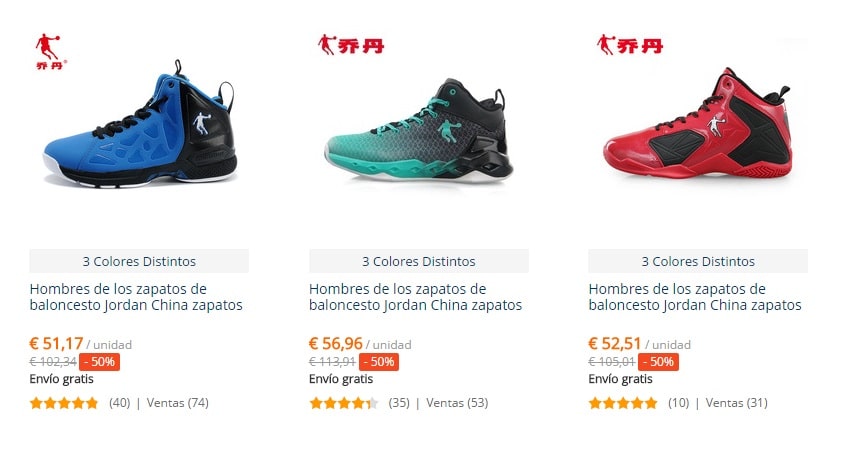The height and width of the screenshot is (450, 845).
Task: Click the five-star rating with 40 reviews
Action: (x=64, y=403)
